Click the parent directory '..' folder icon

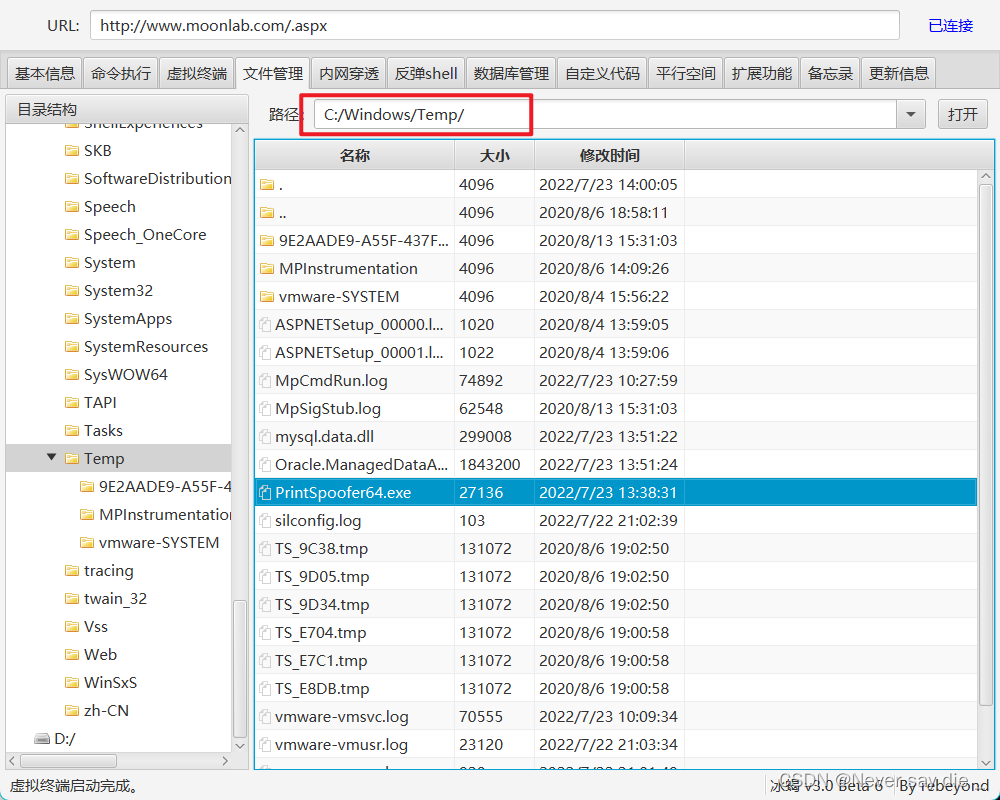267,212
